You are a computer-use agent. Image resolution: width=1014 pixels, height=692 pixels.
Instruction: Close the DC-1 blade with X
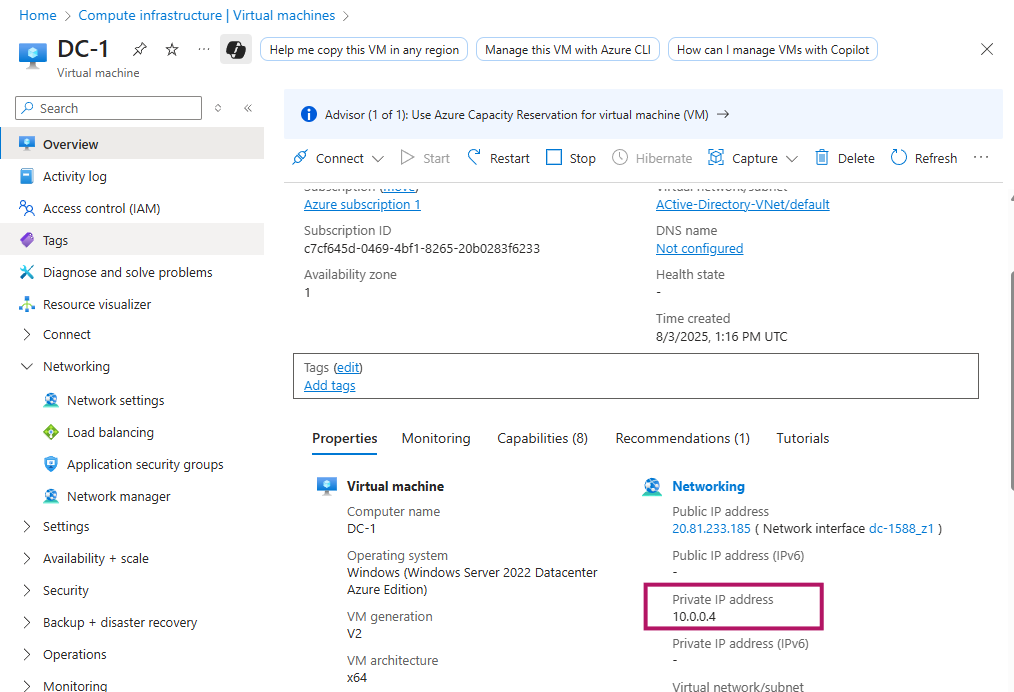(x=986, y=49)
